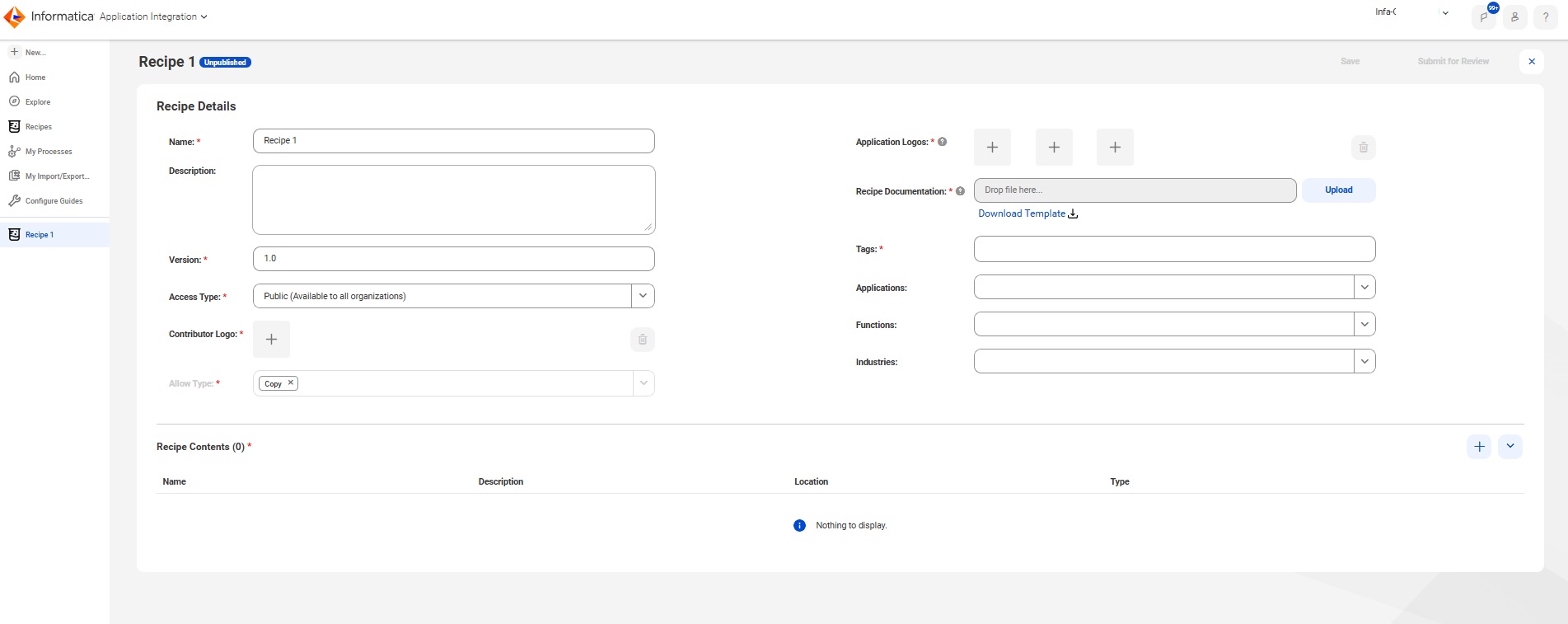Add the third Application Logo
The height and width of the screenshot is (624, 1568).
tap(1115, 147)
